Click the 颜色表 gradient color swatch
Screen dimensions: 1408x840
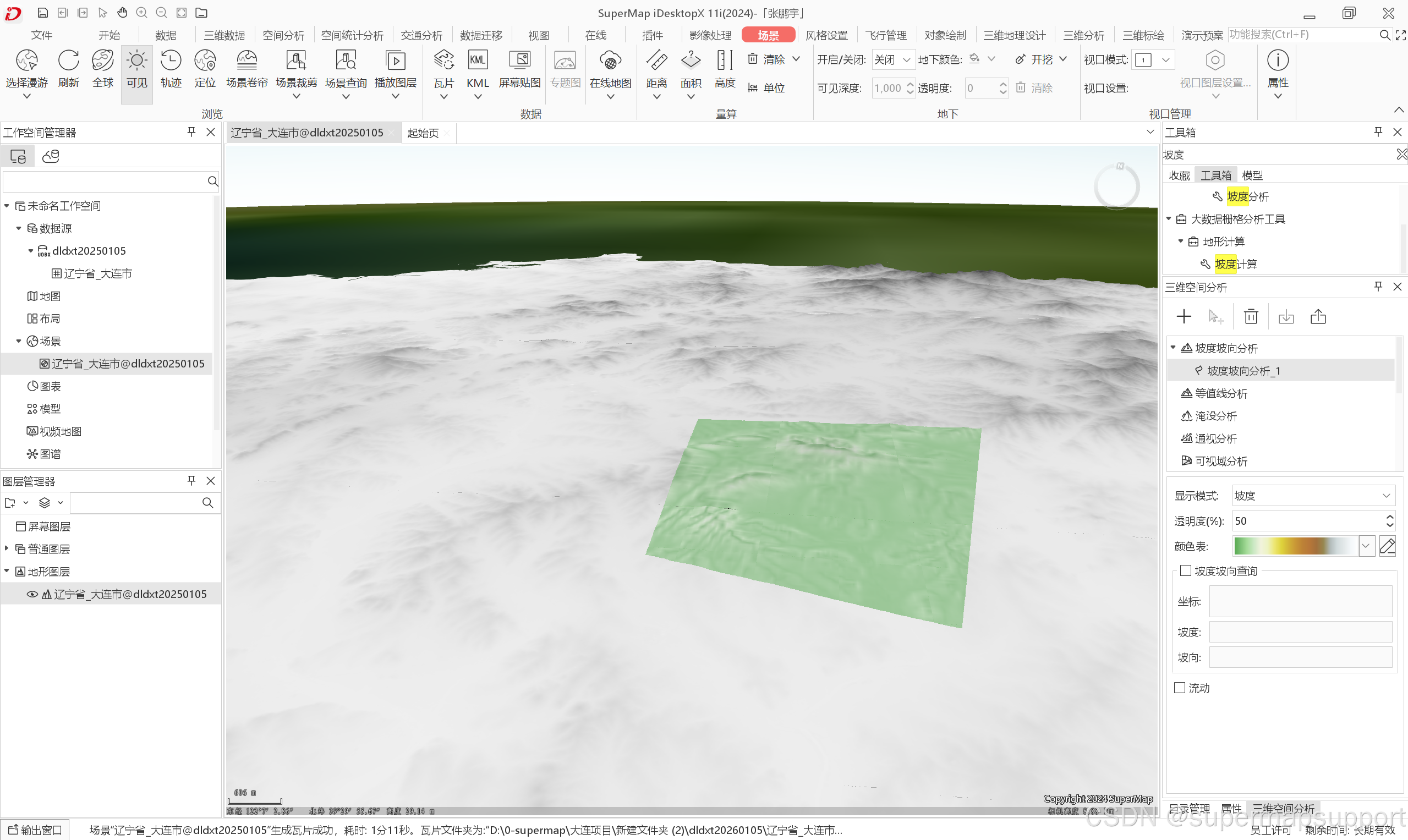click(x=1295, y=546)
